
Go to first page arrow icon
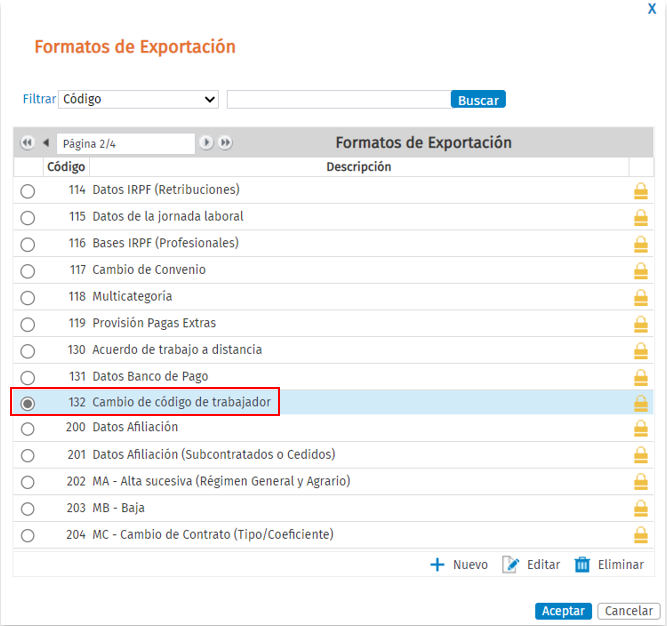[x=27, y=142]
